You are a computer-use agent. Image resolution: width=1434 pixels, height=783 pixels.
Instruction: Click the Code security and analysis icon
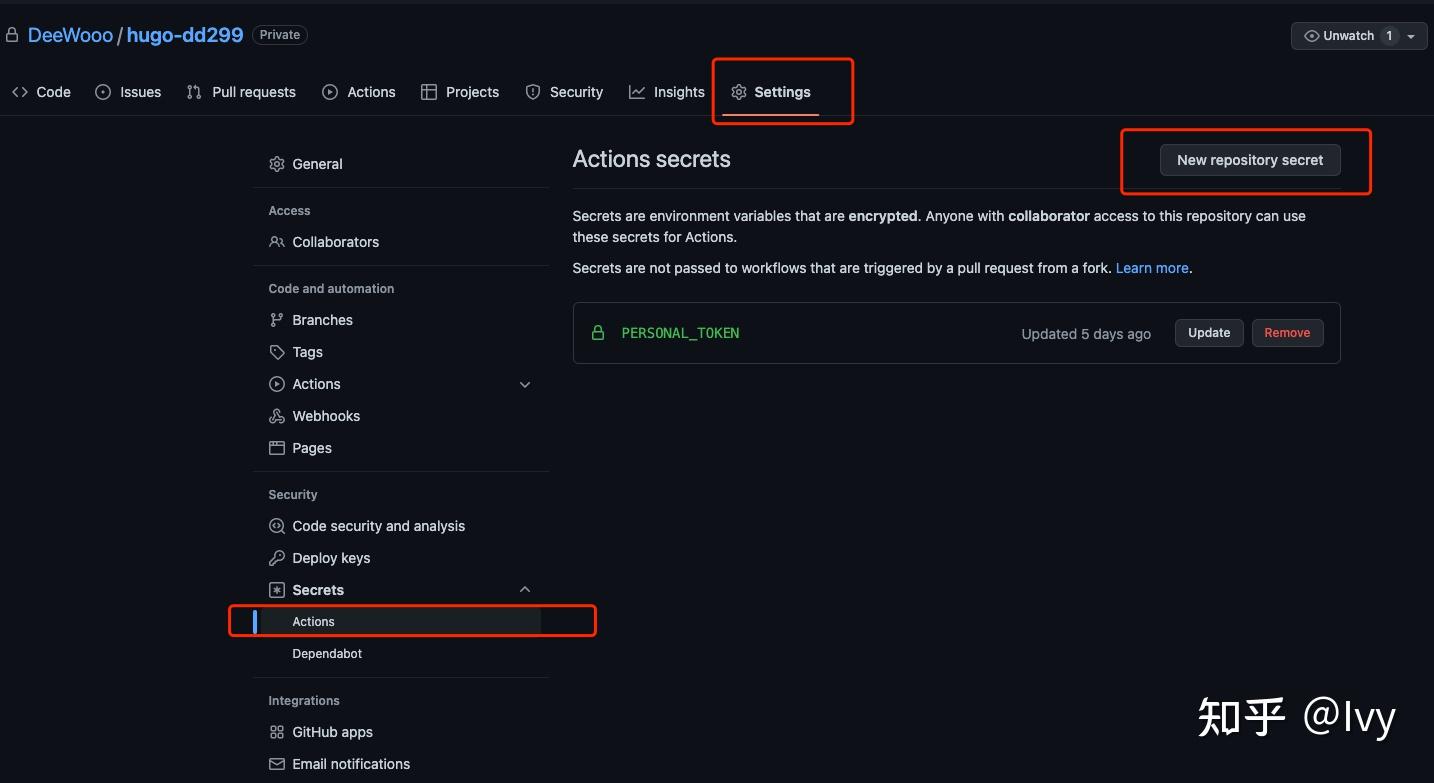coord(277,526)
